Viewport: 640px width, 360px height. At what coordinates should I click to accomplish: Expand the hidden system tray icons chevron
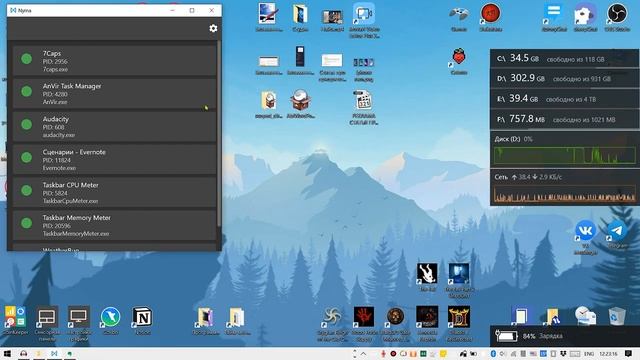click(x=363, y=354)
